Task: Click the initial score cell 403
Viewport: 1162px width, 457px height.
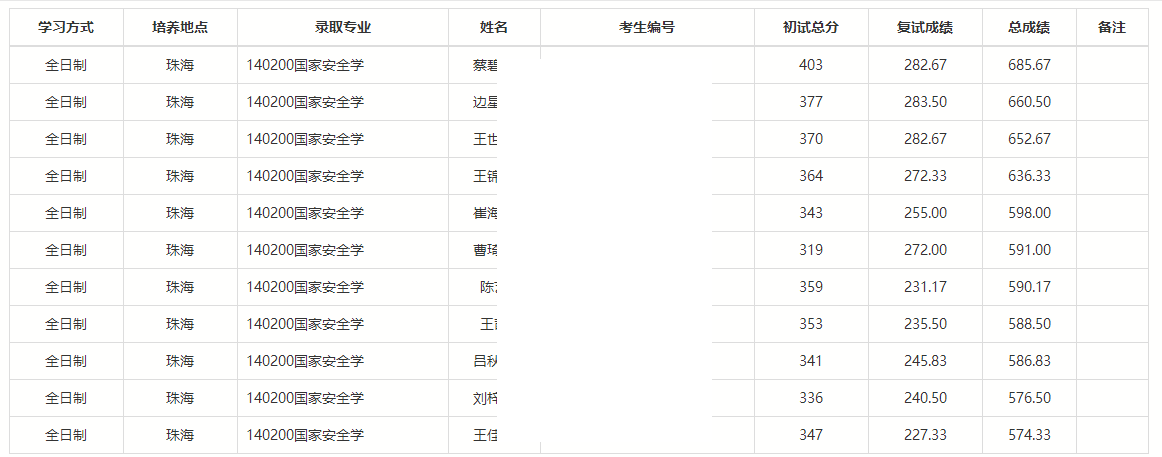Action: [x=811, y=65]
